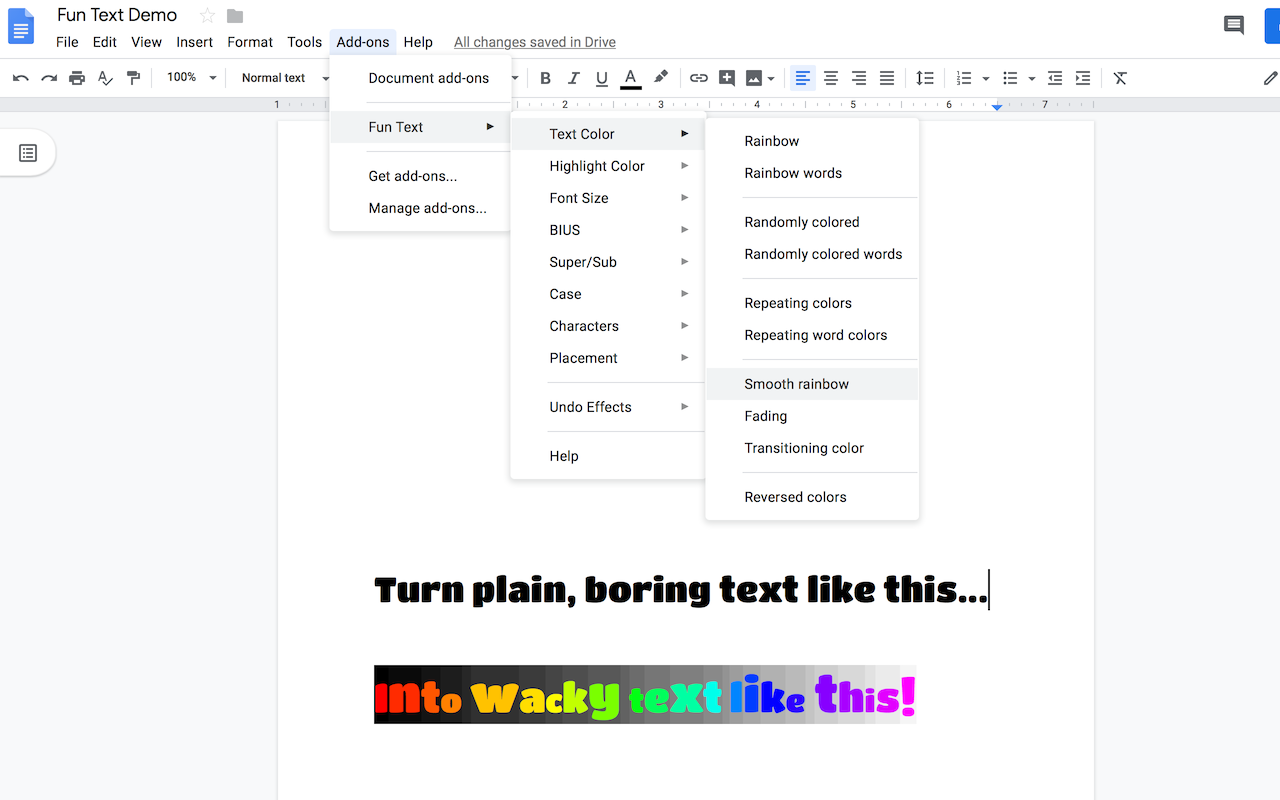
Task: Expand the BIUS submenu
Action: [608, 230]
